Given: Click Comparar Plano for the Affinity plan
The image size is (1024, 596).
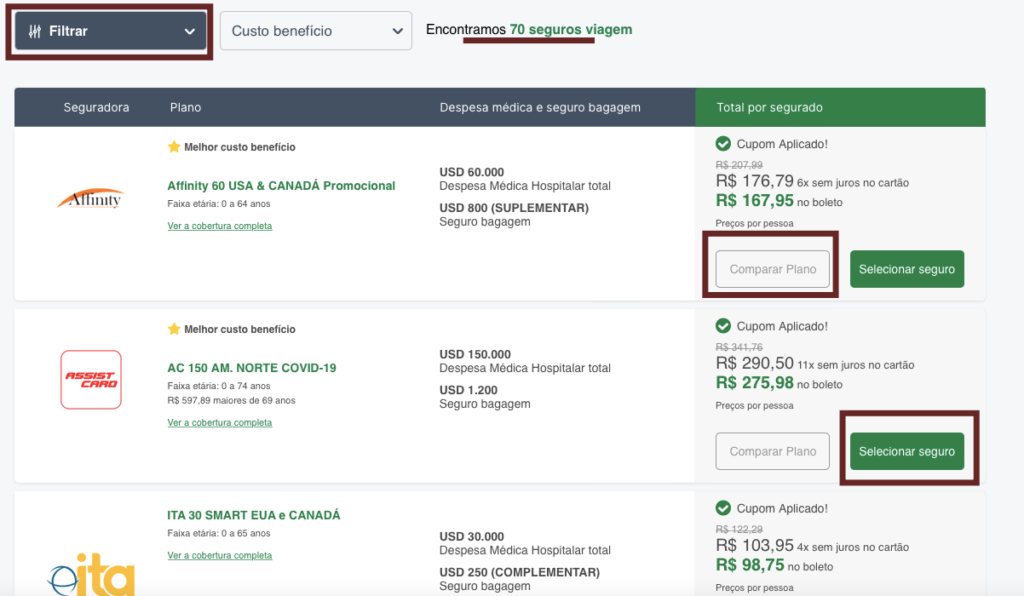Looking at the screenshot, I should pyautogui.click(x=773, y=269).
